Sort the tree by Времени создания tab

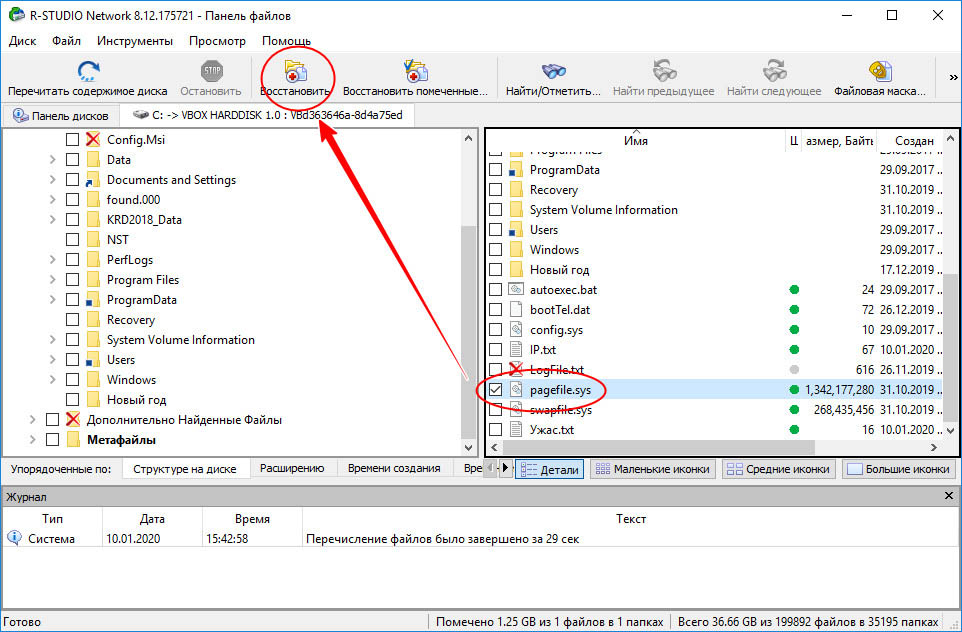(394, 468)
